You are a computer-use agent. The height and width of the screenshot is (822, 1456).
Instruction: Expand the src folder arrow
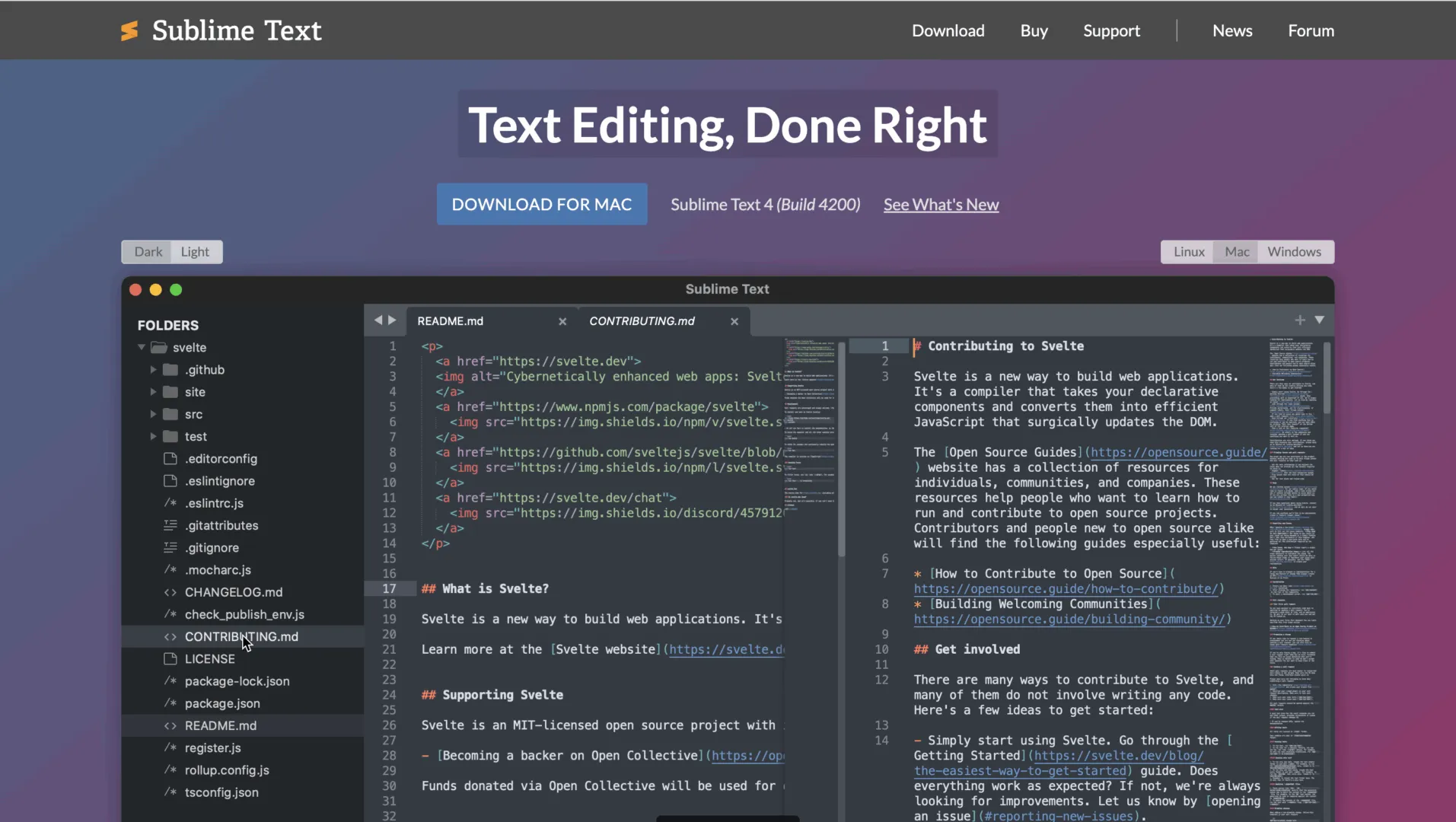pyautogui.click(x=153, y=414)
